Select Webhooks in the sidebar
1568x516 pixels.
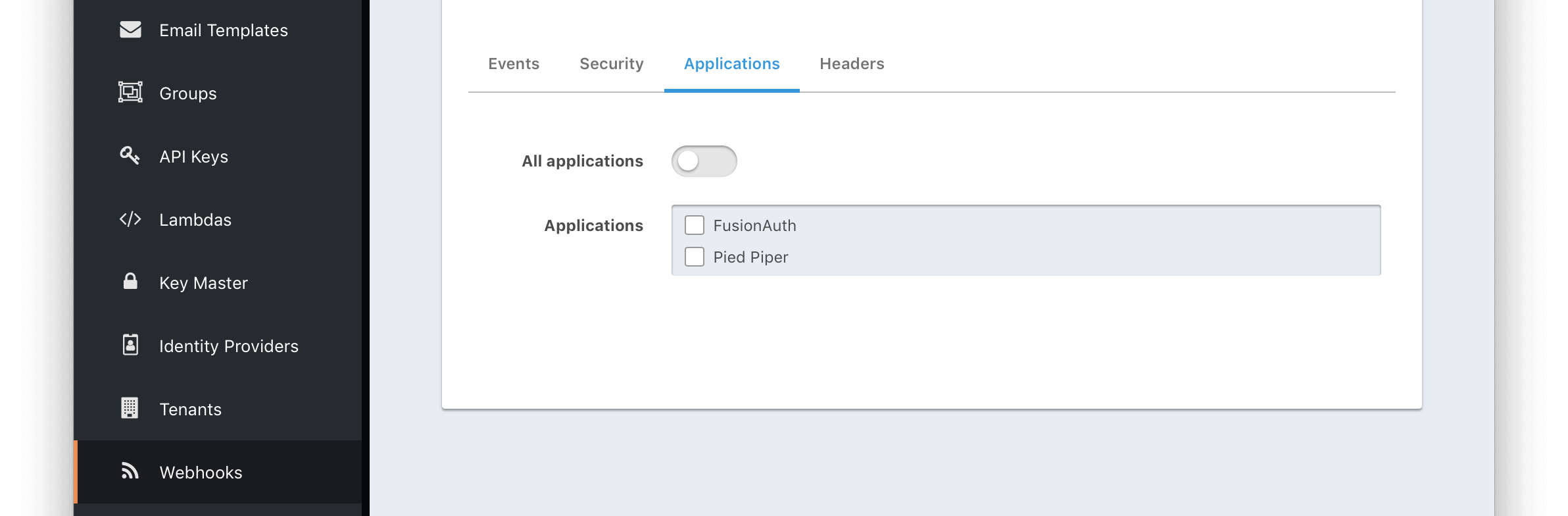point(218,472)
